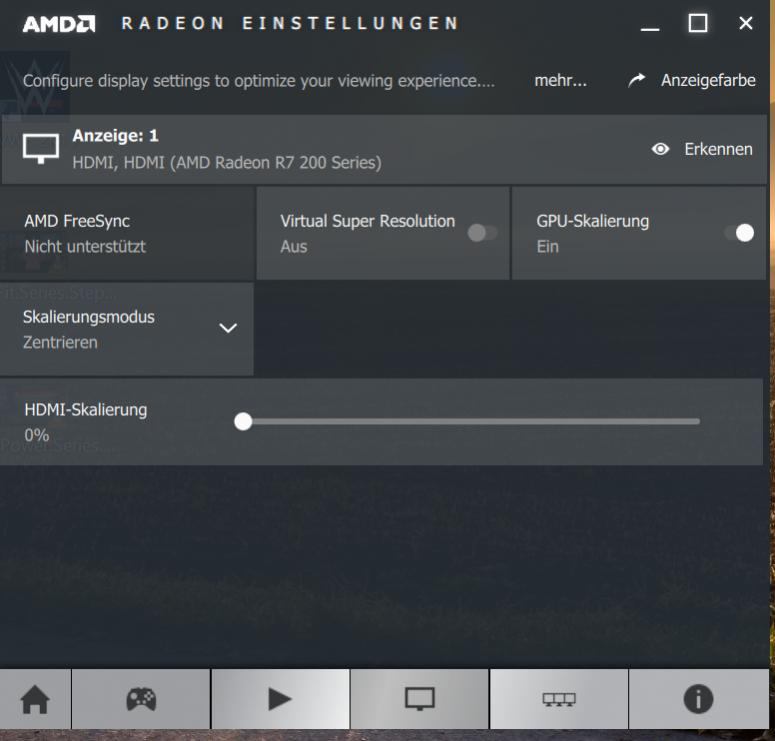Viewport: 775px width, 741px height.
Task: Click the 'Aus' Virtual Super Resolution status
Action: tap(294, 246)
